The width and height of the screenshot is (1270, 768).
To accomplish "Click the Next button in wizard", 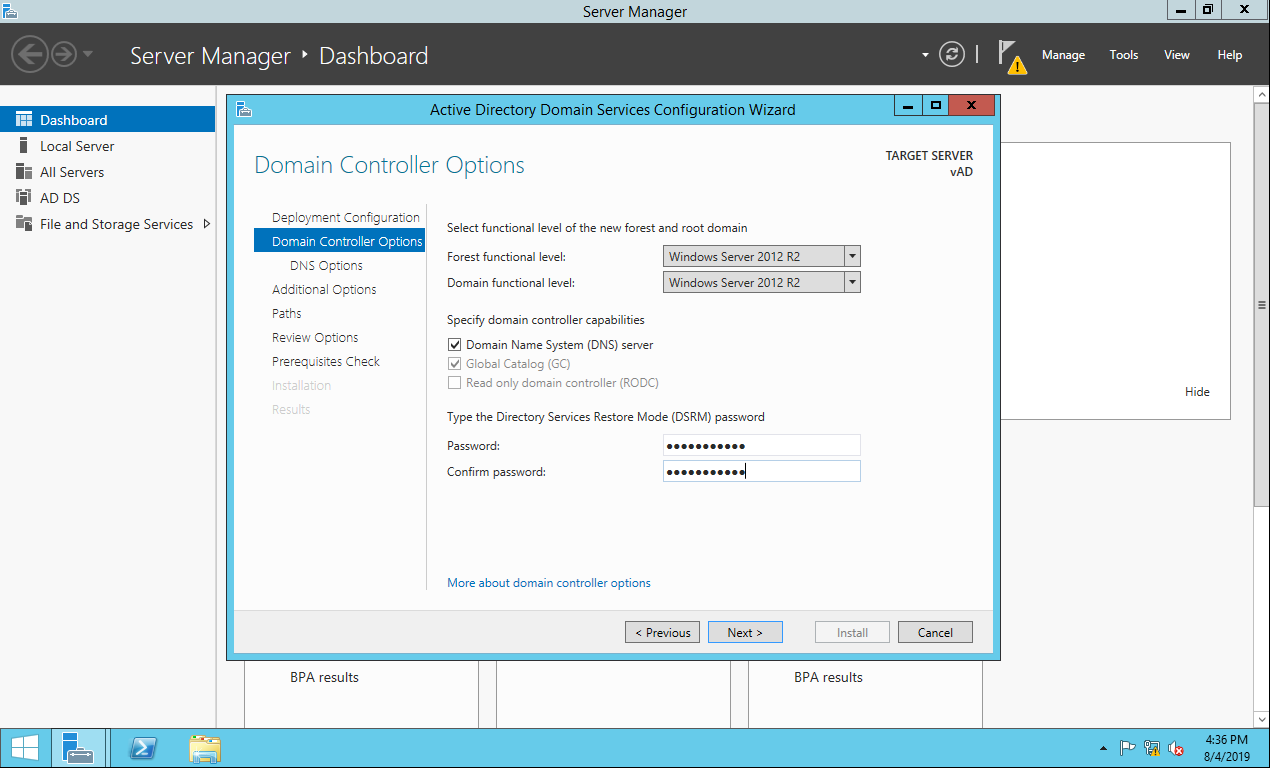I will [744, 632].
